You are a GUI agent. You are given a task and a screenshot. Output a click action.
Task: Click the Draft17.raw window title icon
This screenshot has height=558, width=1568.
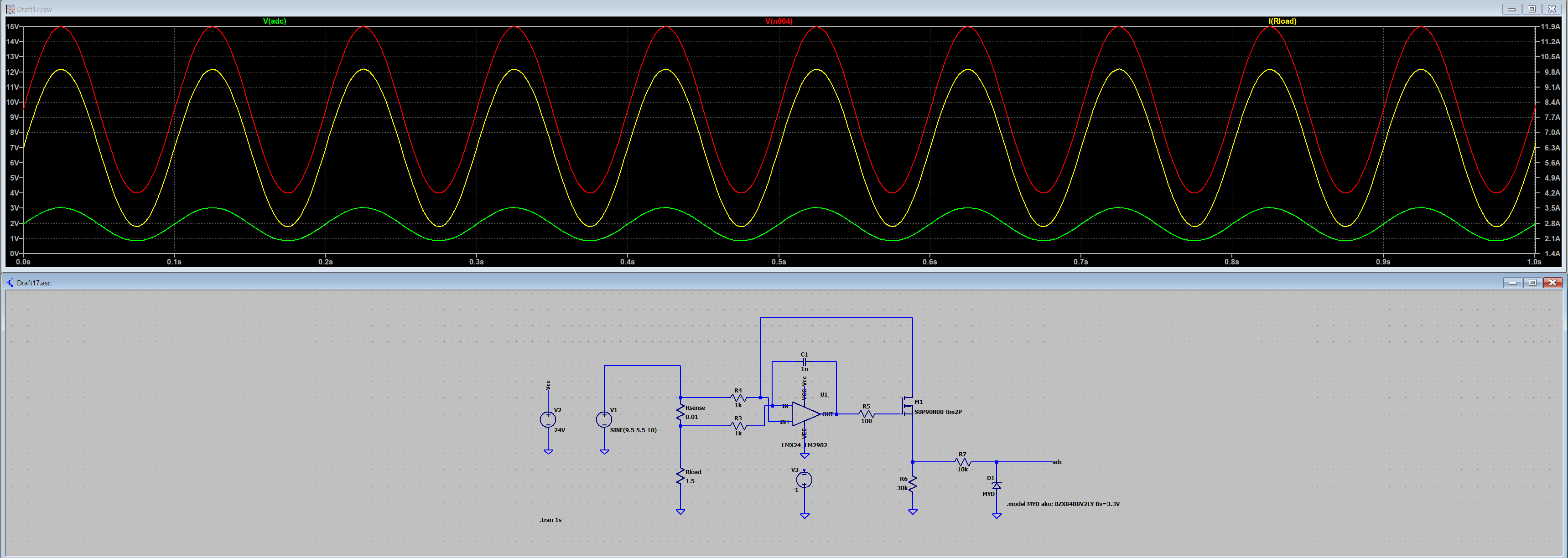pos(10,9)
